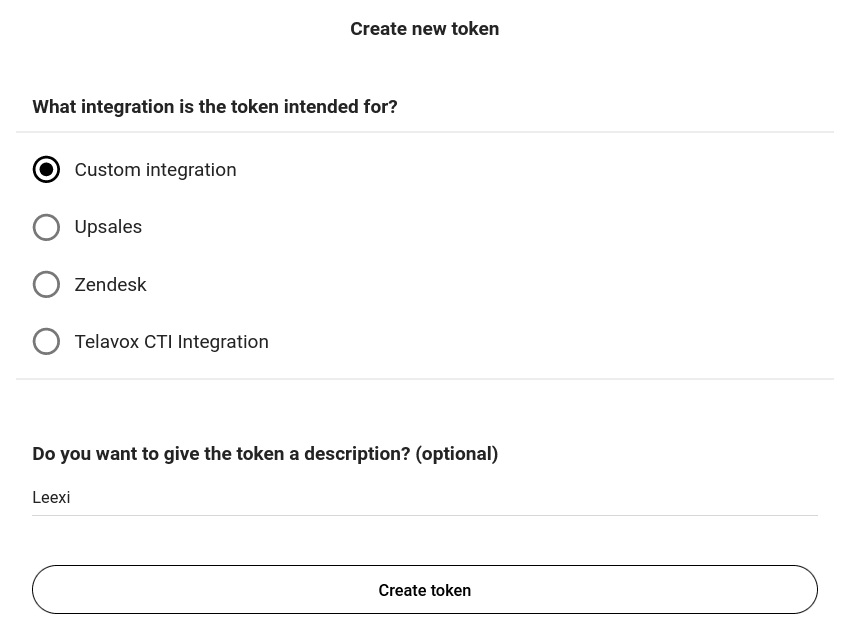Select the Telavox CTI Integration radio button
The height and width of the screenshot is (639, 855).
46,342
